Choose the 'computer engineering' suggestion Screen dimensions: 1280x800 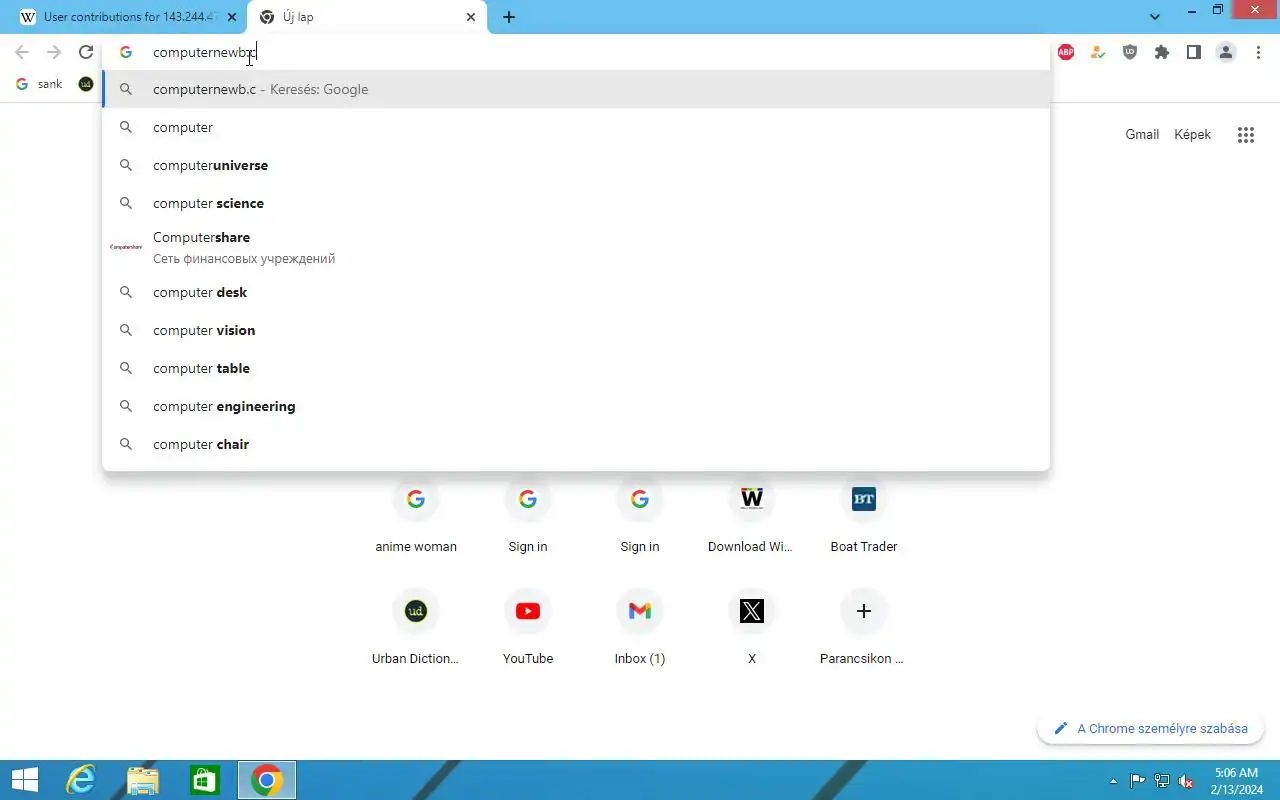[576, 406]
